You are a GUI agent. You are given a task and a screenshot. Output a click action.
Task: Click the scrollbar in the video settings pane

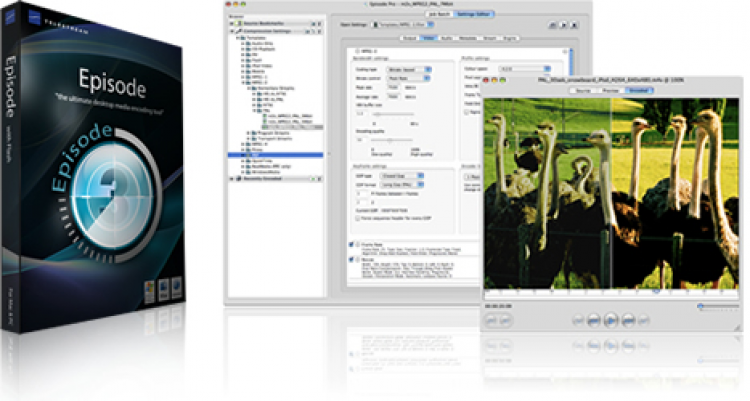coord(570,60)
